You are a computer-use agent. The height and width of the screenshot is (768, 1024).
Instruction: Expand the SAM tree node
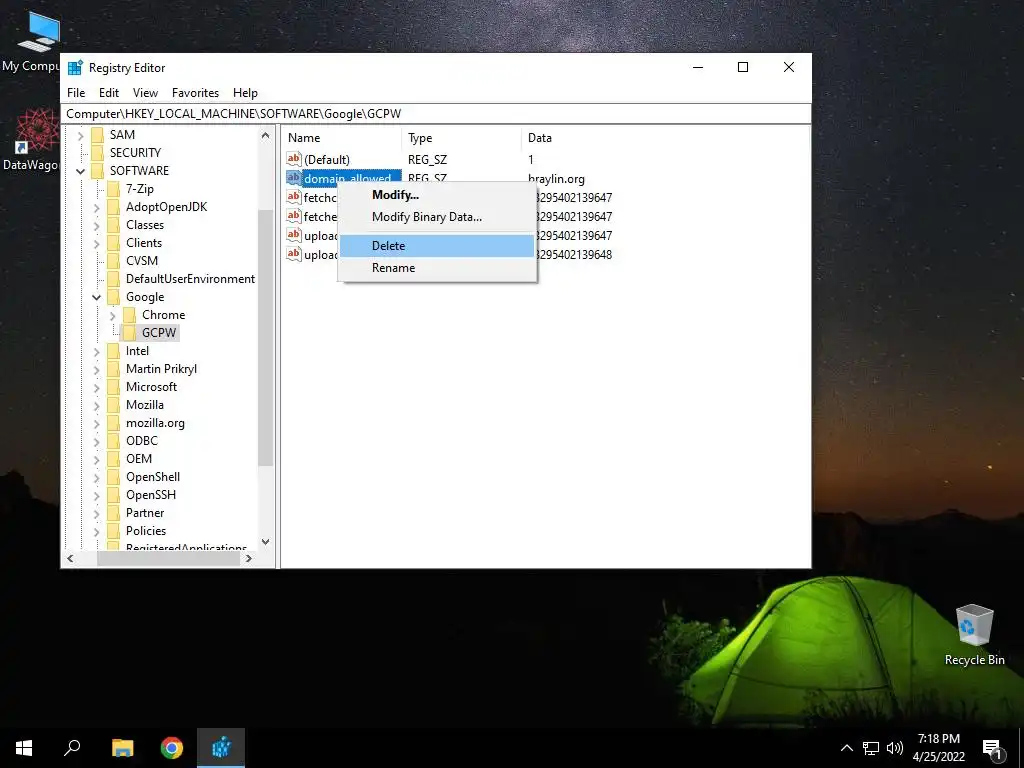pyautogui.click(x=80, y=135)
